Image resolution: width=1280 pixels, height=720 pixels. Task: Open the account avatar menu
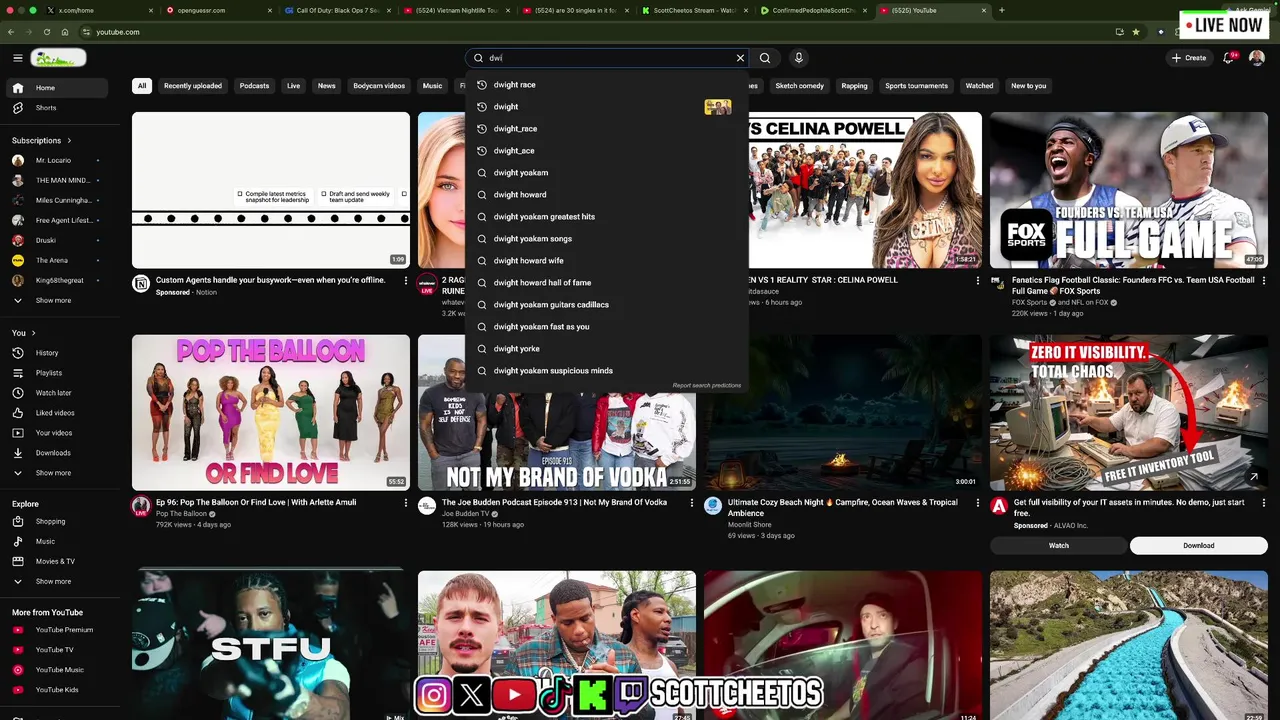tap(1257, 58)
